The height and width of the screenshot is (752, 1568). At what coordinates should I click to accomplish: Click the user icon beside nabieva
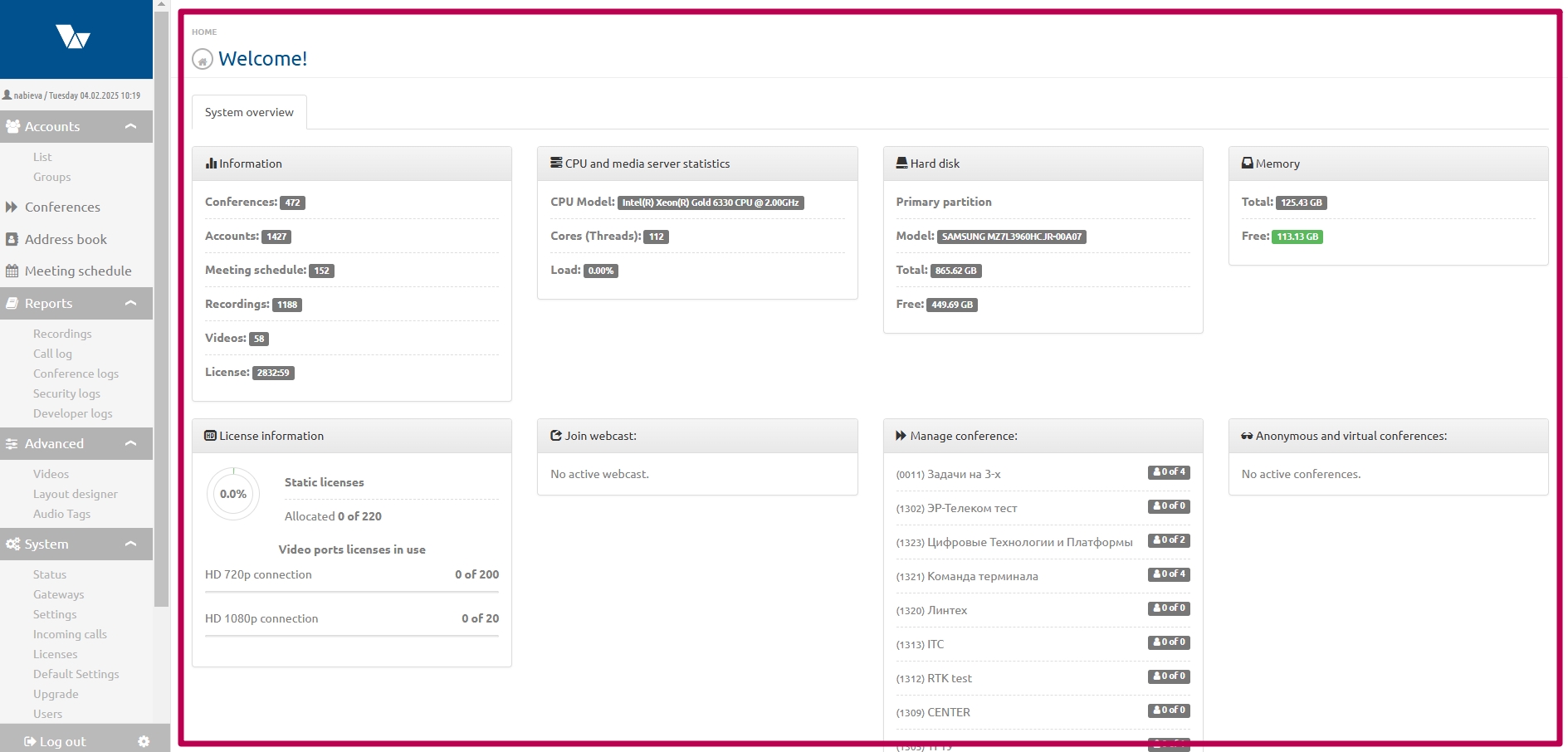(7, 95)
